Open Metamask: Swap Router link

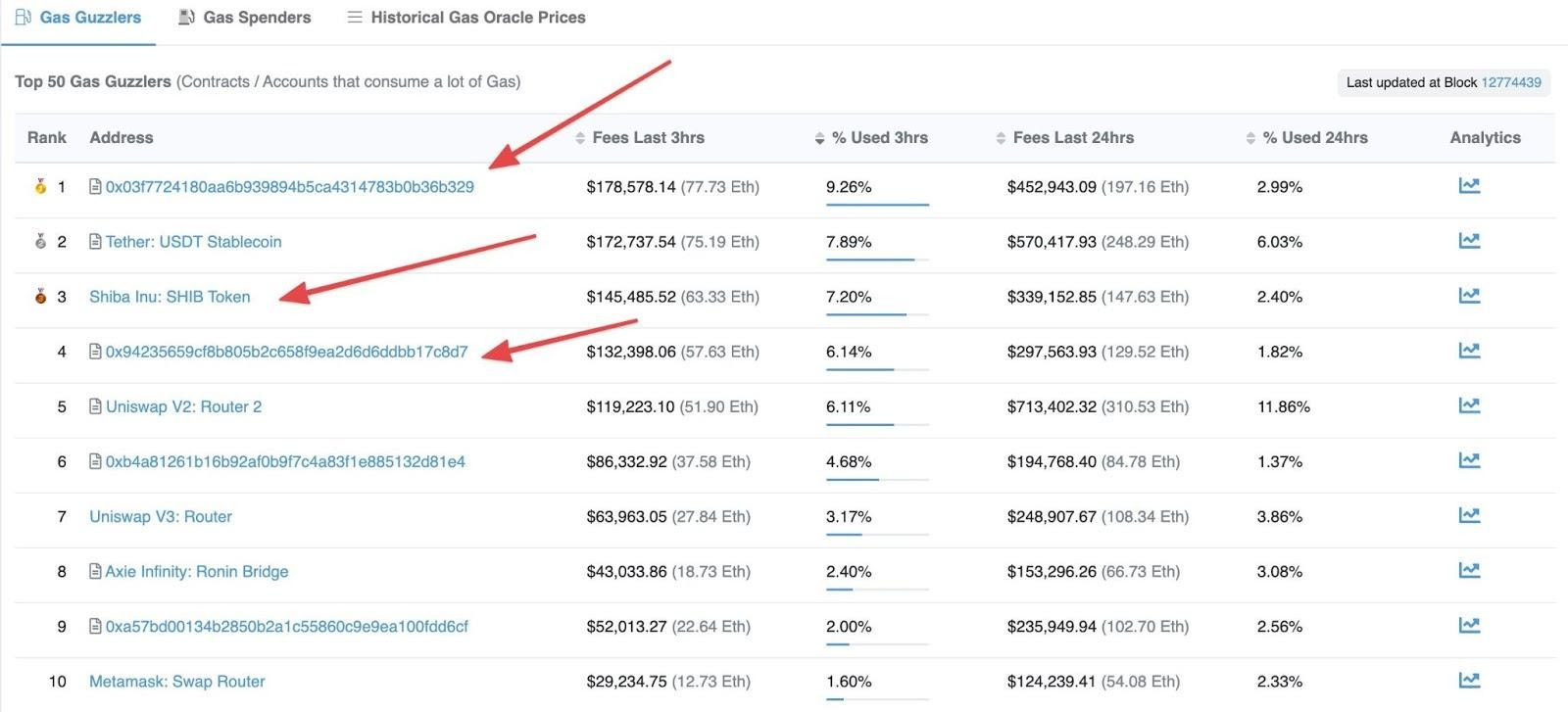click(176, 682)
